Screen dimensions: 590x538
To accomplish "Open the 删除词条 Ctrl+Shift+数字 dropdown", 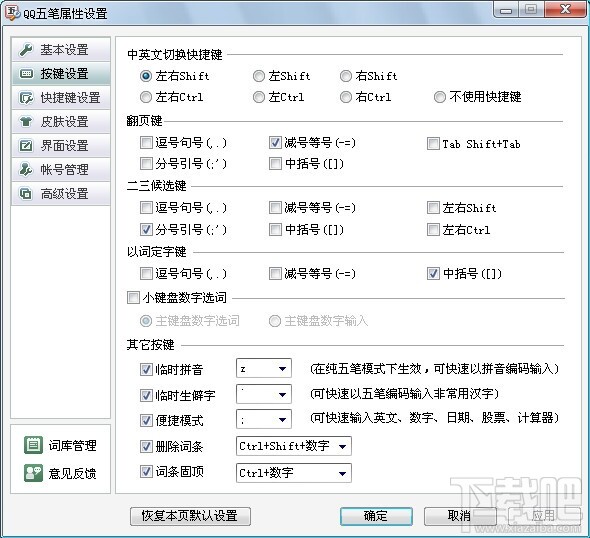I will pos(294,446).
